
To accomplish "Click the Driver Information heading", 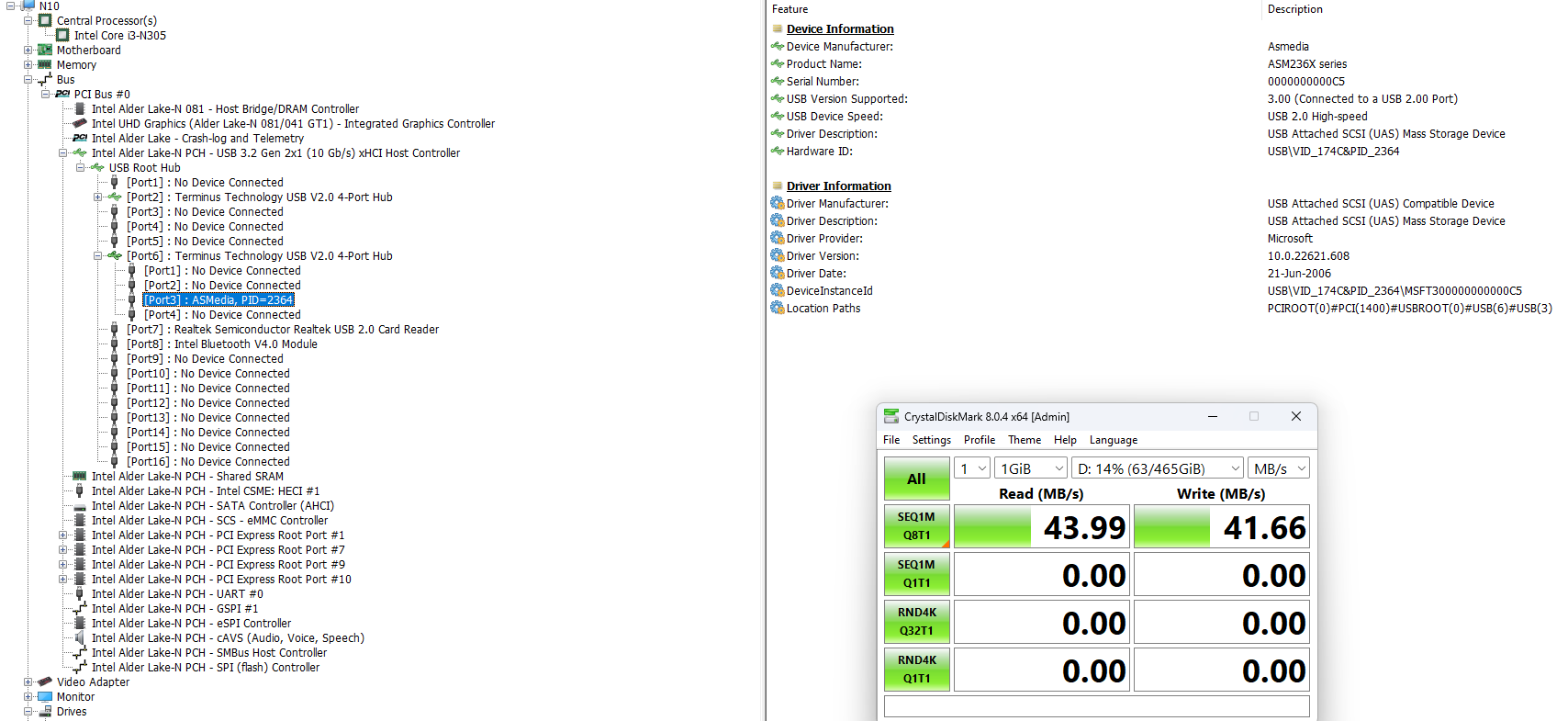I will [838, 186].
